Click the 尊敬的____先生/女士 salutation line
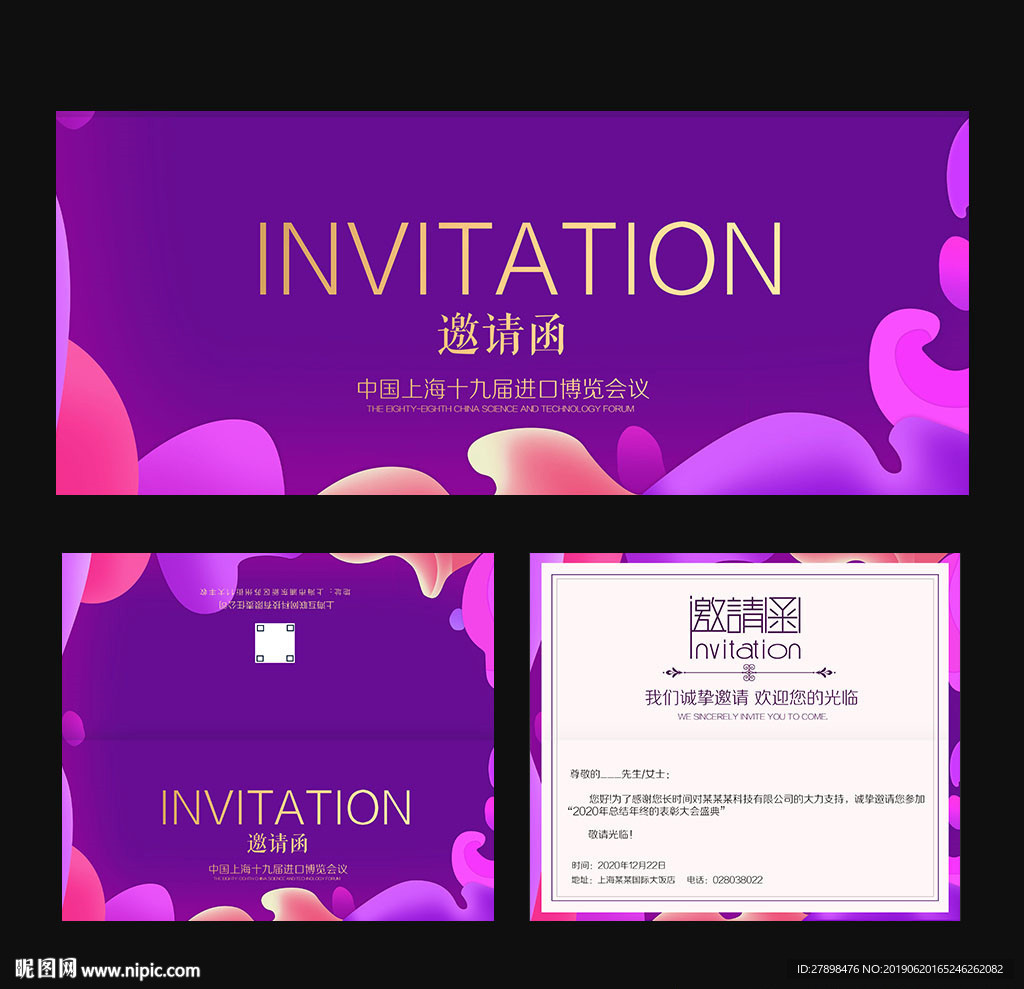 click(620, 774)
